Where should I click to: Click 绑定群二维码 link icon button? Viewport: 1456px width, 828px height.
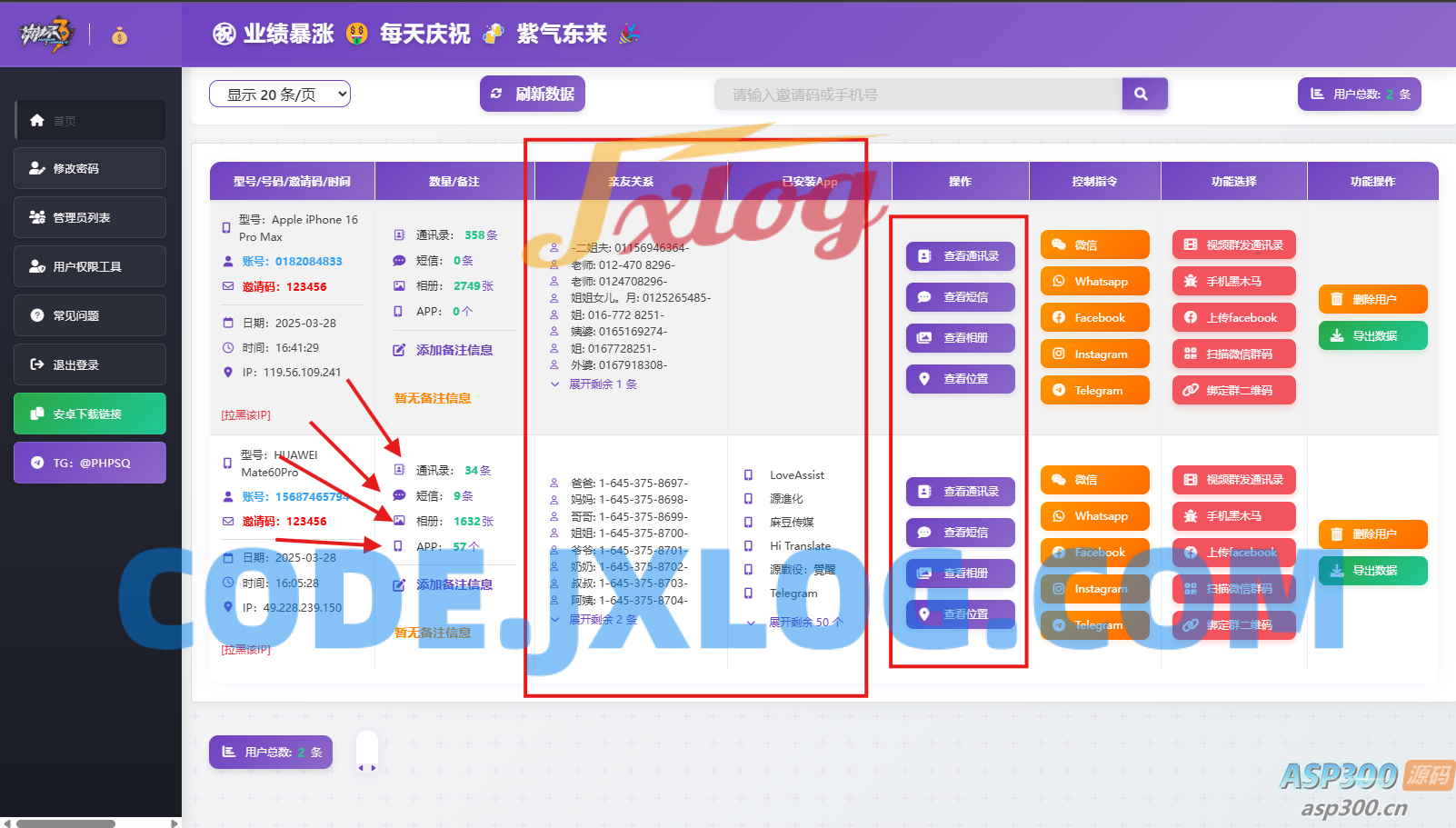(x=1233, y=389)
